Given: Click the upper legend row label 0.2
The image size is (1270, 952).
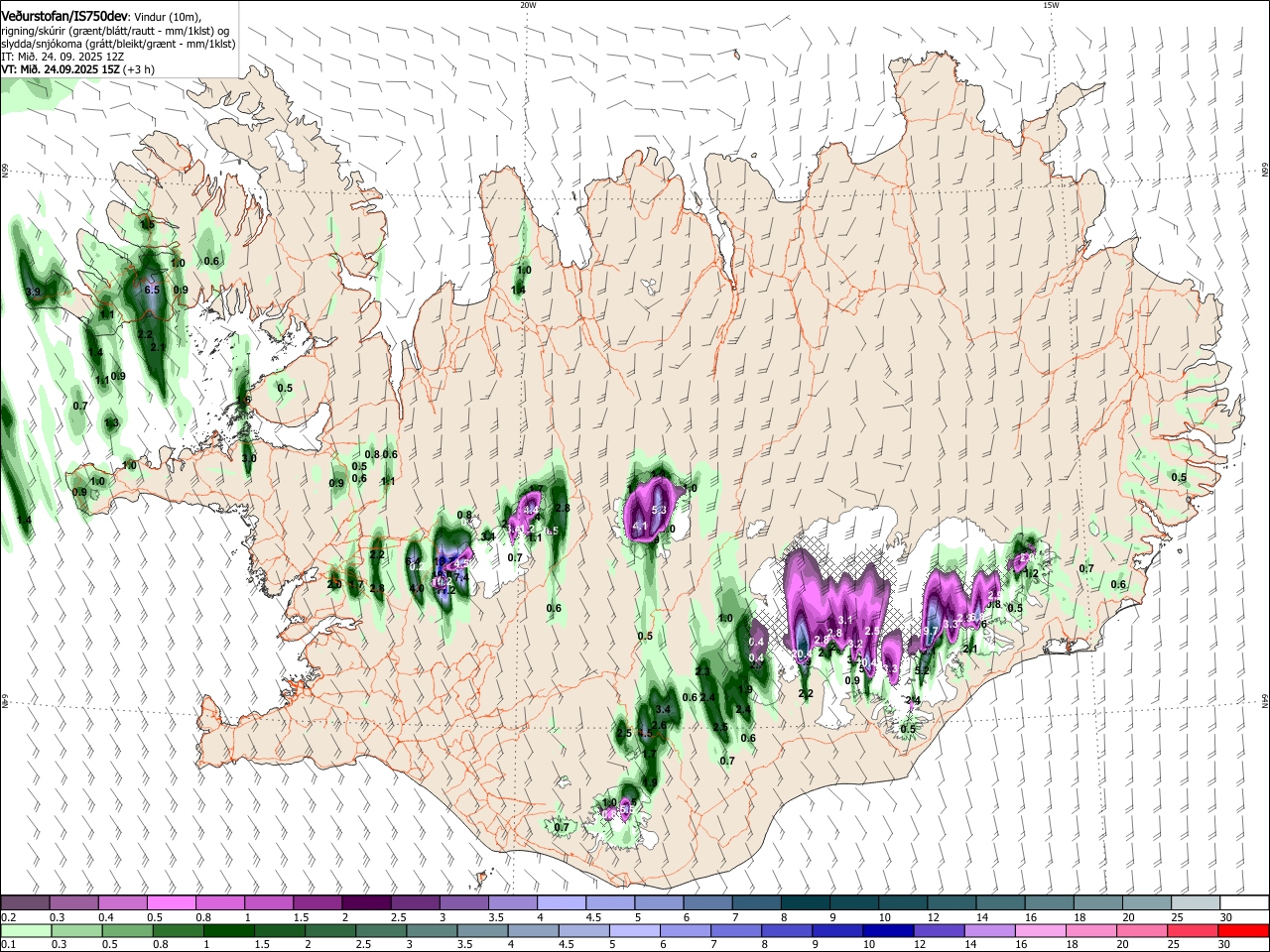Looking at the screenshot, I should pyautogui.click(x=7, y=917).
